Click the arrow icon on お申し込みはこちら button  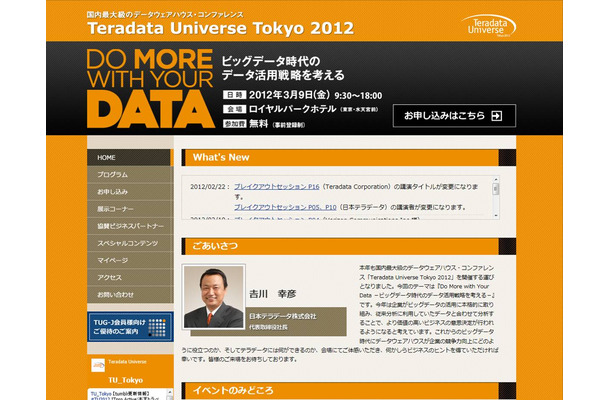point(497,116)
